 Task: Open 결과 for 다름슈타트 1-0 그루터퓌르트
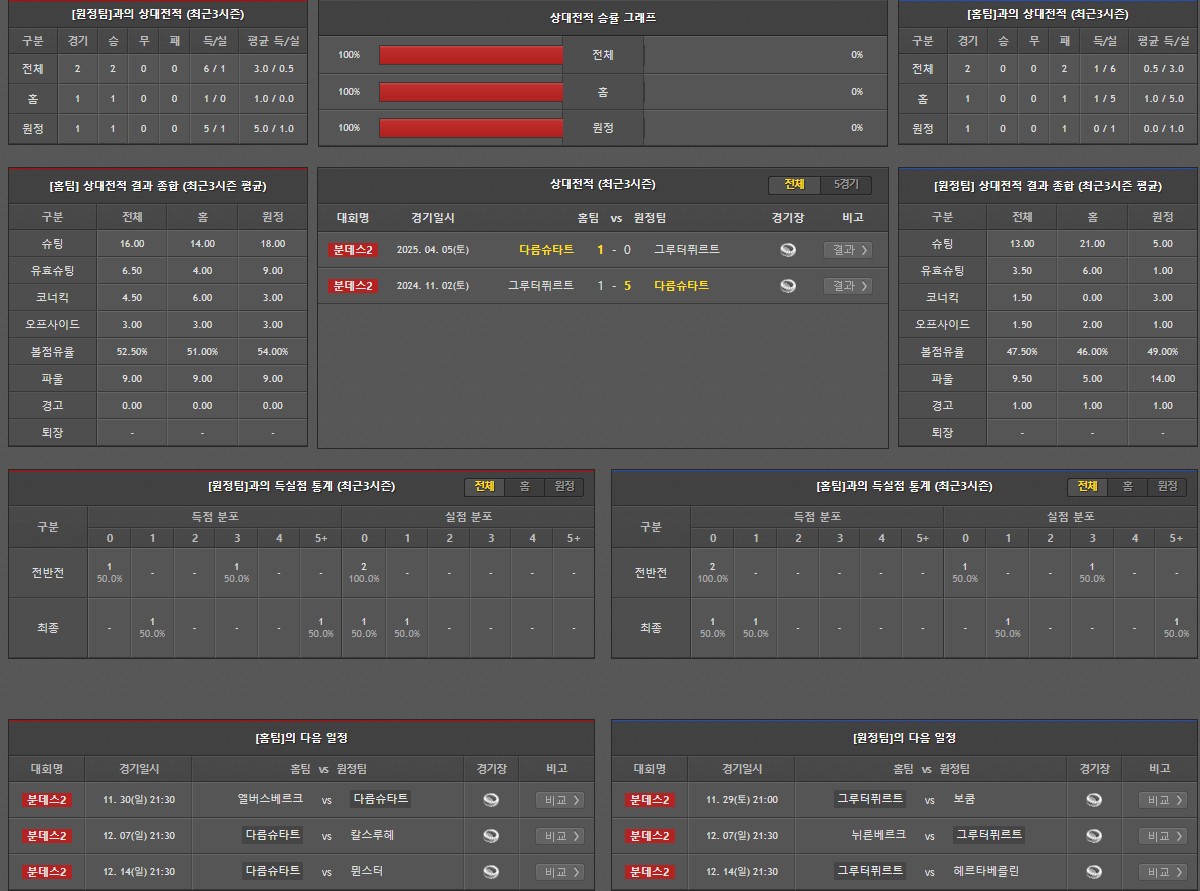(847, 250)
